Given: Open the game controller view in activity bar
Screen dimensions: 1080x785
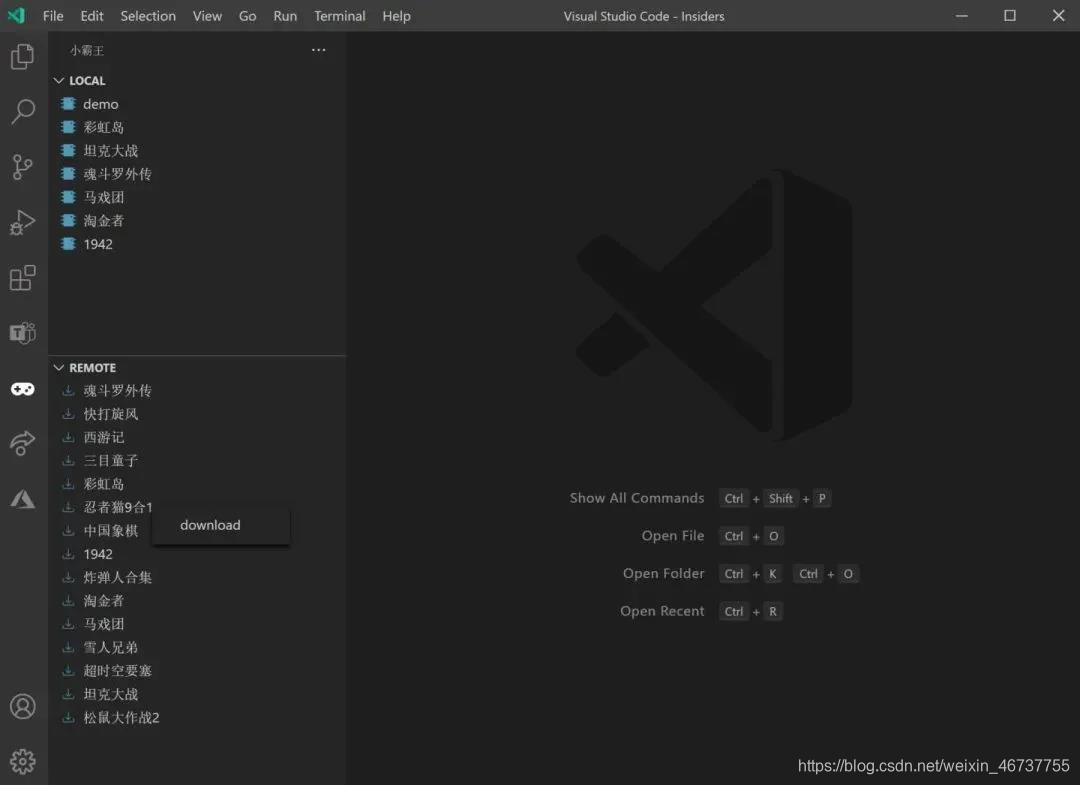Looking at the screenshot, I should [x=23, y=389].
